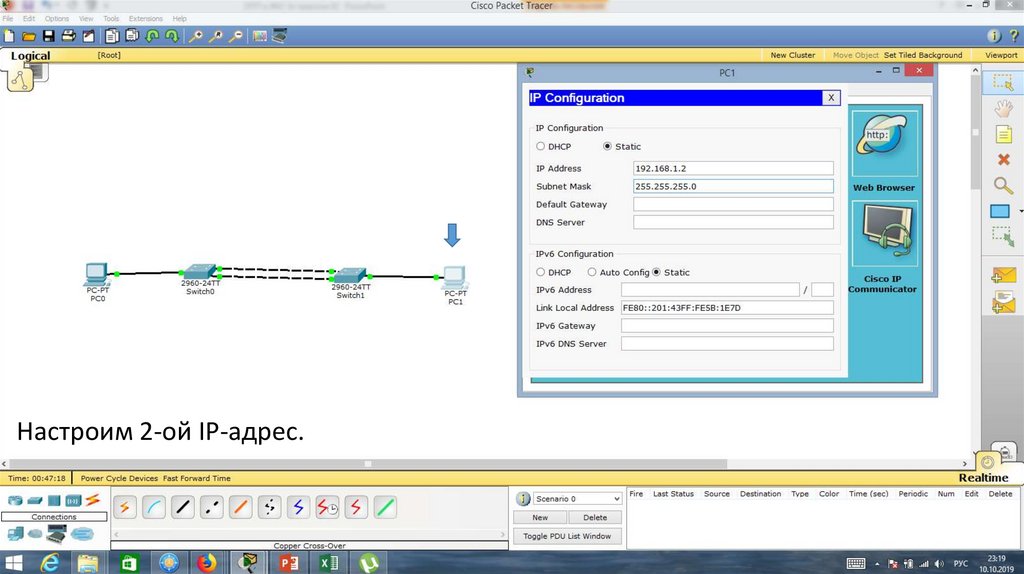Screen dimensions: 1024x574
Task: Click the New scenario button
Action: (x=539, y=517)
